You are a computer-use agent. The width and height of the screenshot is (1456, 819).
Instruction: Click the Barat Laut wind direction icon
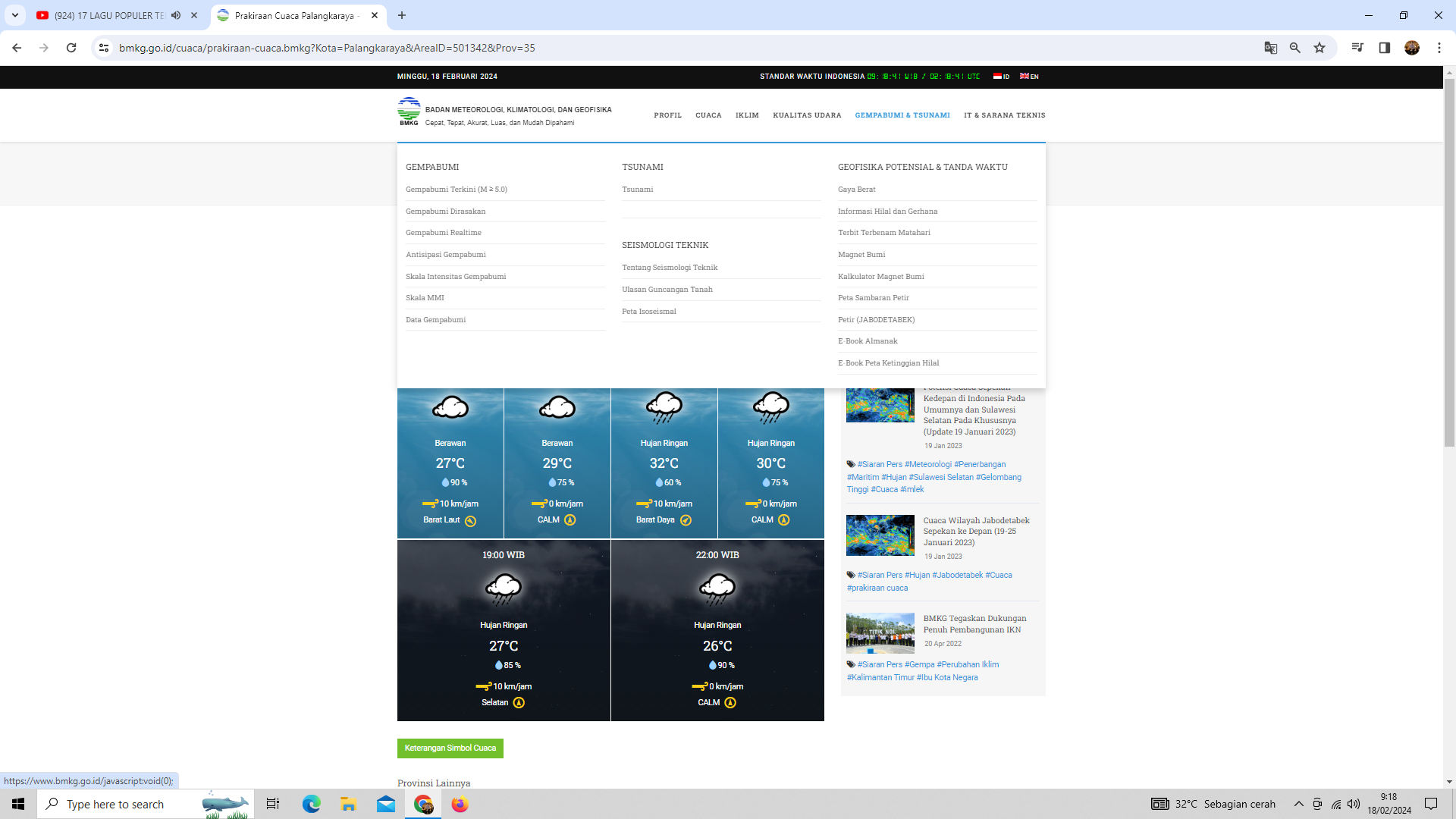pos(470,521)
